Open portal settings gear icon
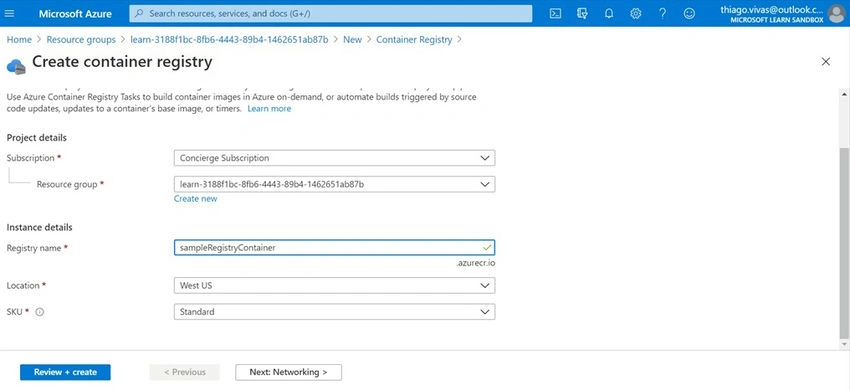 click(635, 14)
